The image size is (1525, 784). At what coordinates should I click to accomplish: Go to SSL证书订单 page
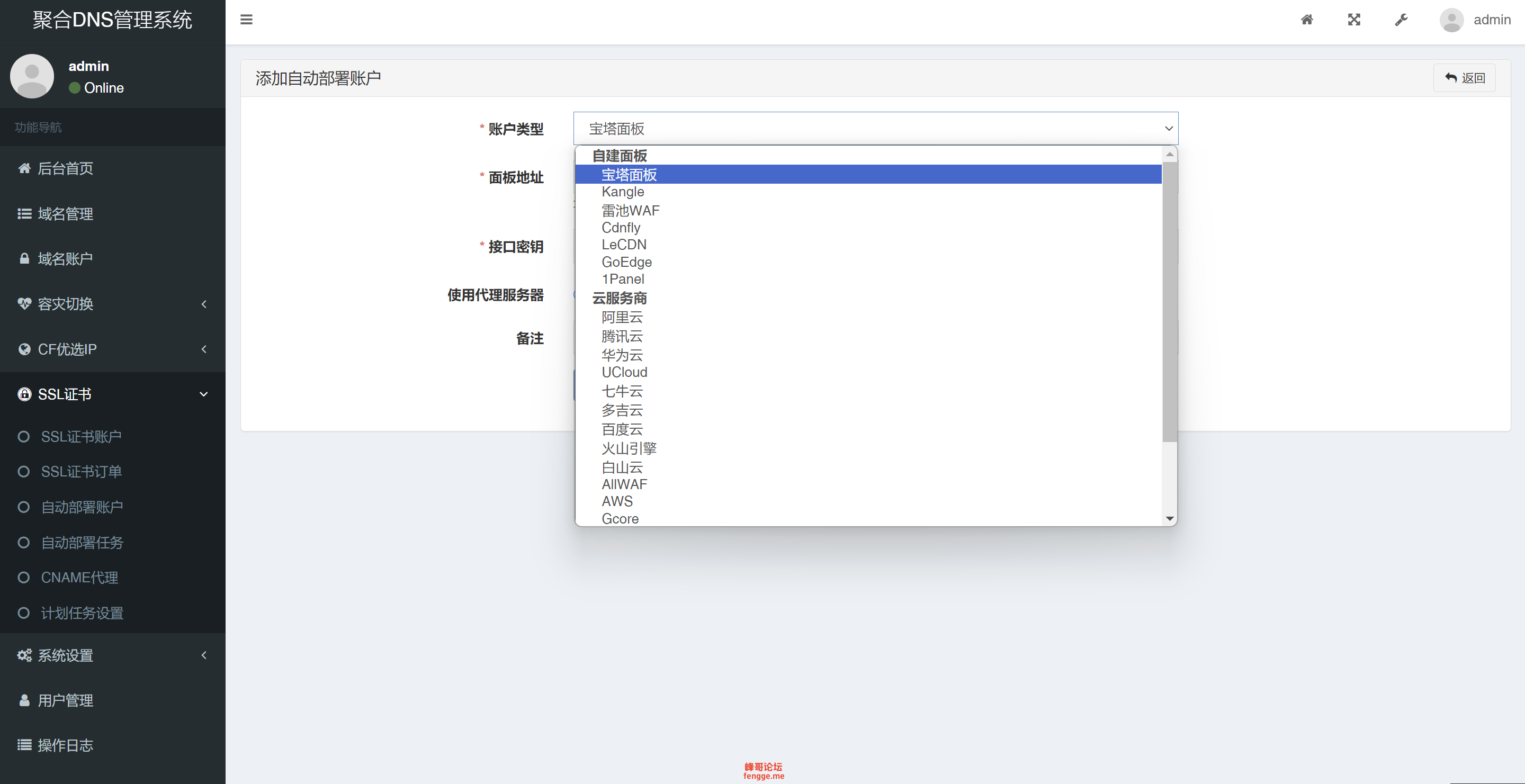coord(112,472)
